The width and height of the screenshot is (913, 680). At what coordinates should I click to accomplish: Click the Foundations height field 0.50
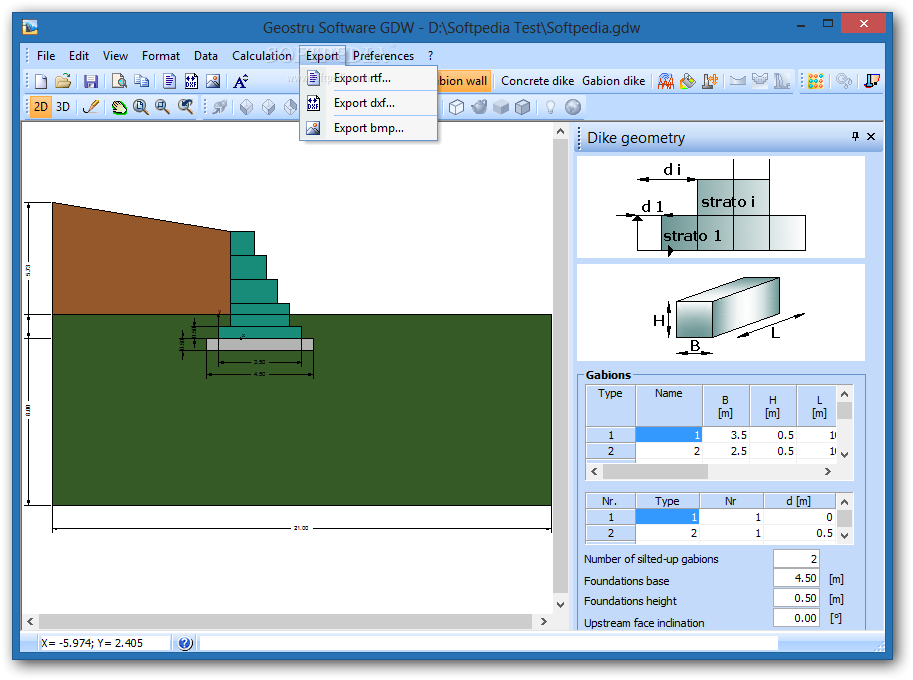pyautogui.click(x=796, y=598)
